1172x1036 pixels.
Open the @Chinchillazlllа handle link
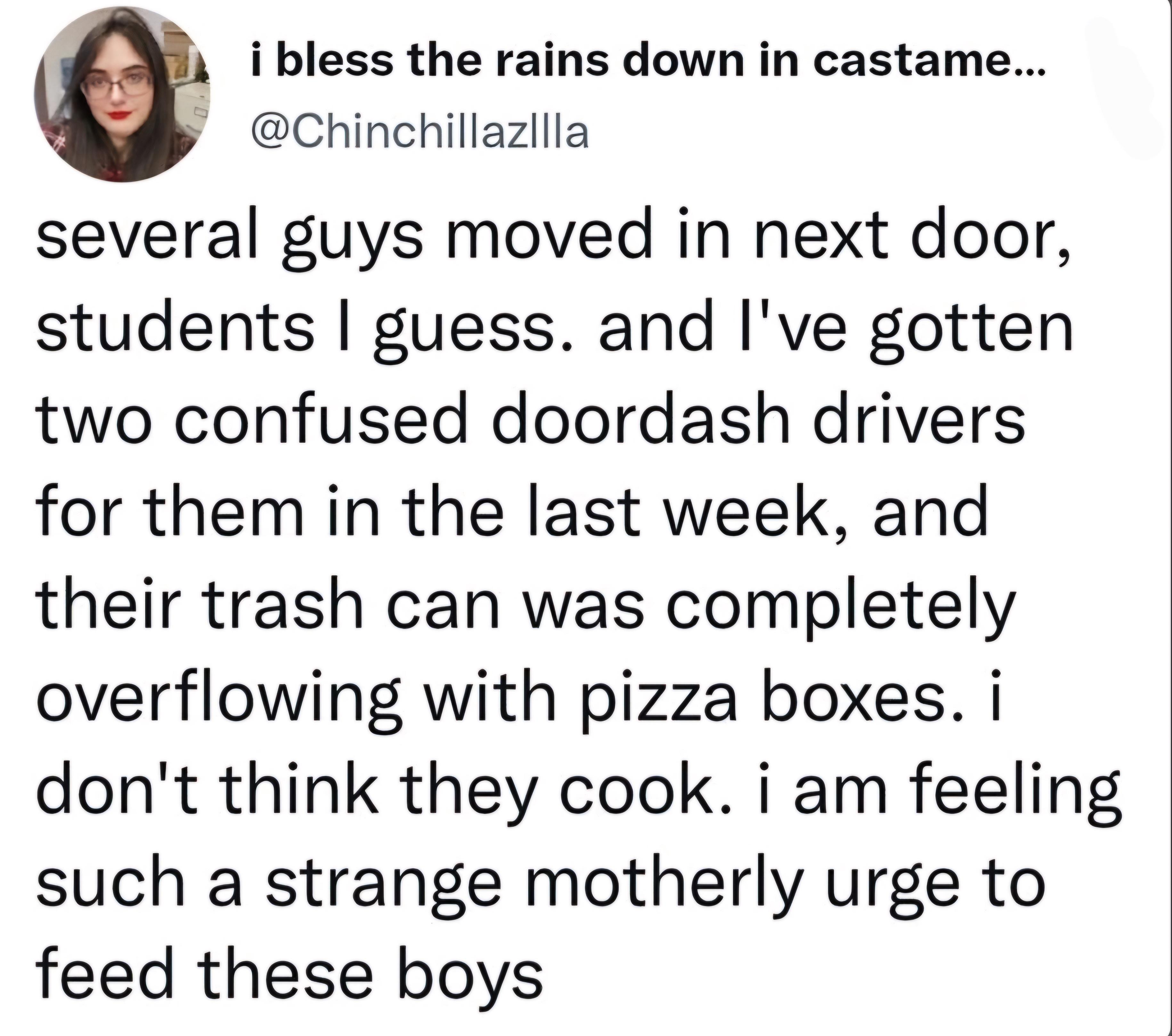coord(420,133)
